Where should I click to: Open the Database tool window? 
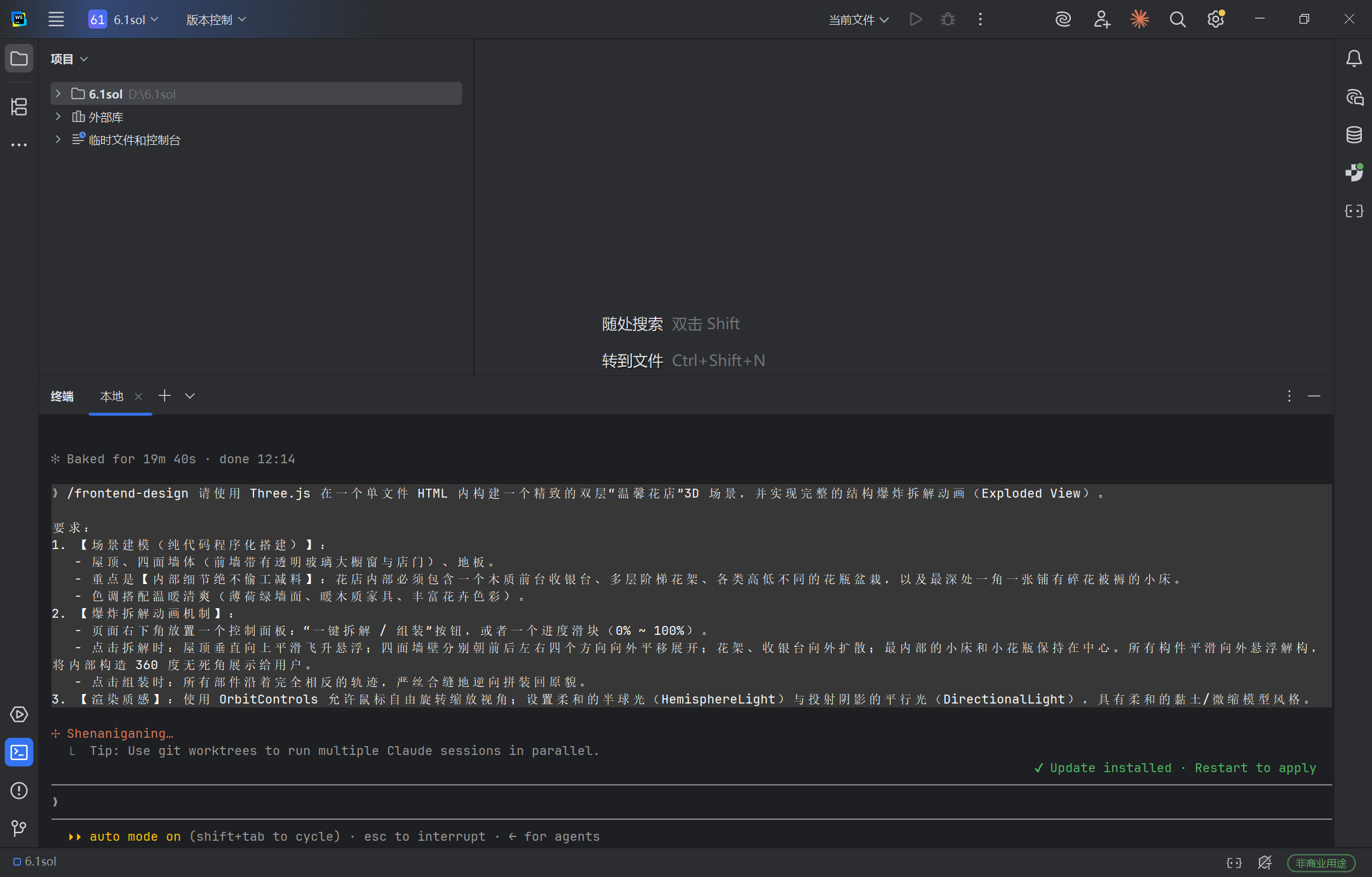click(1354, 135)
